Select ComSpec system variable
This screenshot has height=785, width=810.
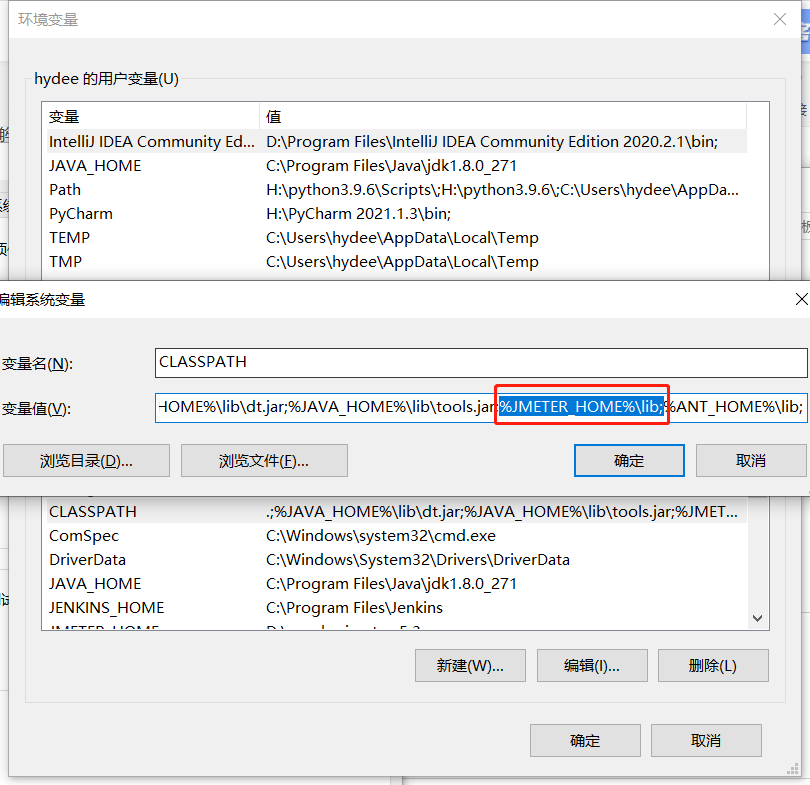coord(397,536)
